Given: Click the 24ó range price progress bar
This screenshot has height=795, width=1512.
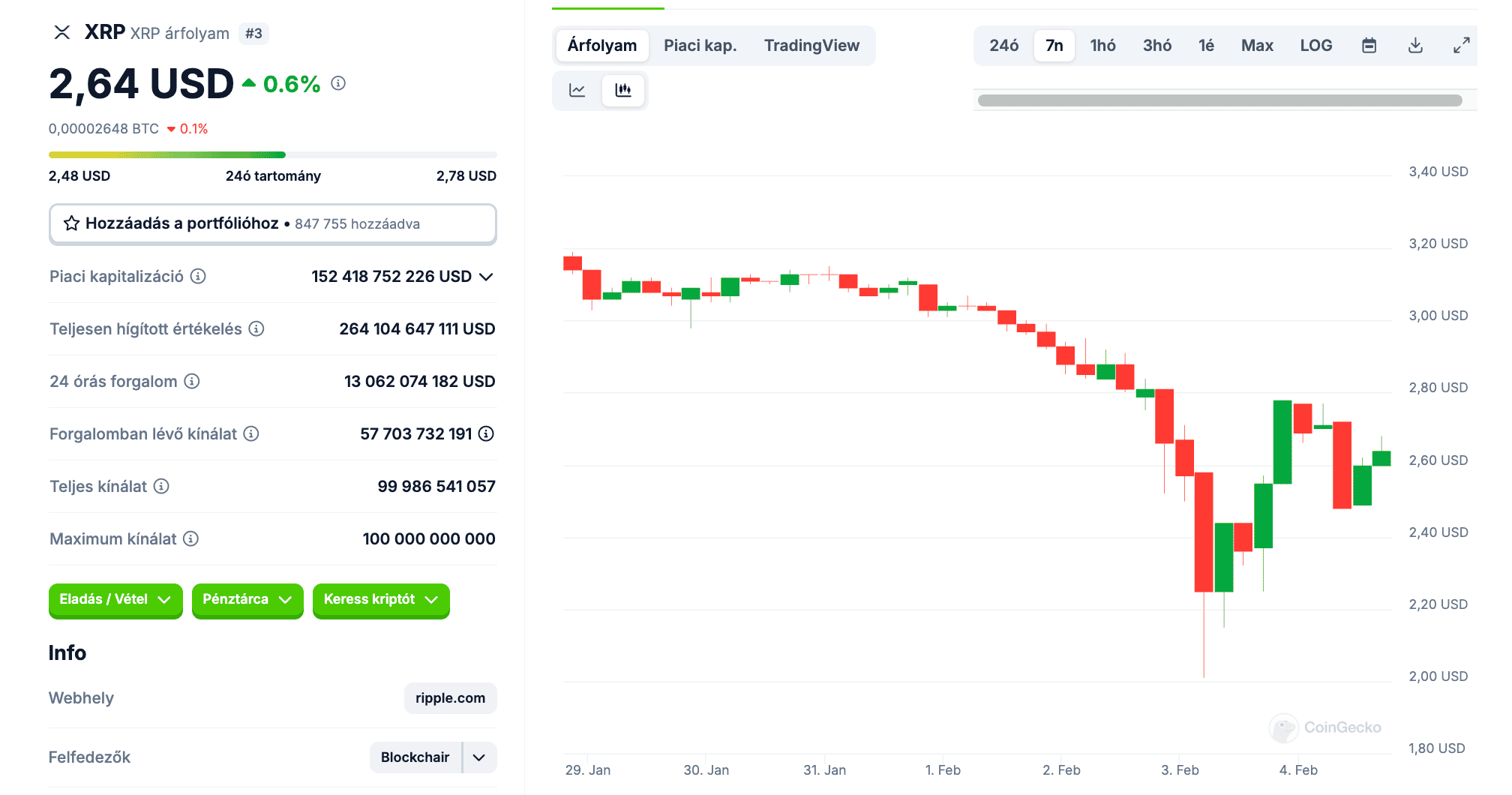Looking at the screenshot, I should point(273,154).
